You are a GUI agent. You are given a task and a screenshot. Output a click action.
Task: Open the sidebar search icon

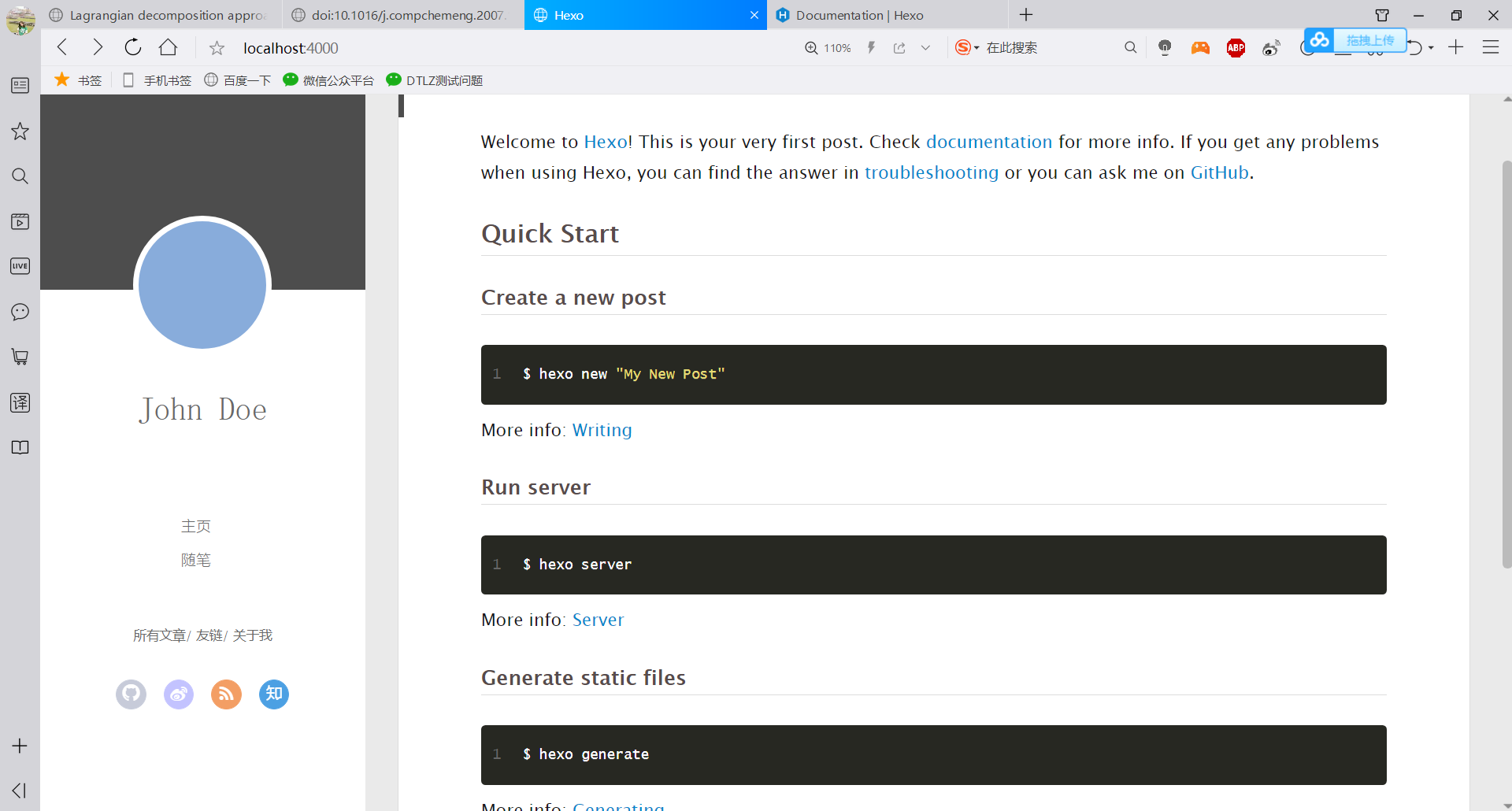click(20, 176)
